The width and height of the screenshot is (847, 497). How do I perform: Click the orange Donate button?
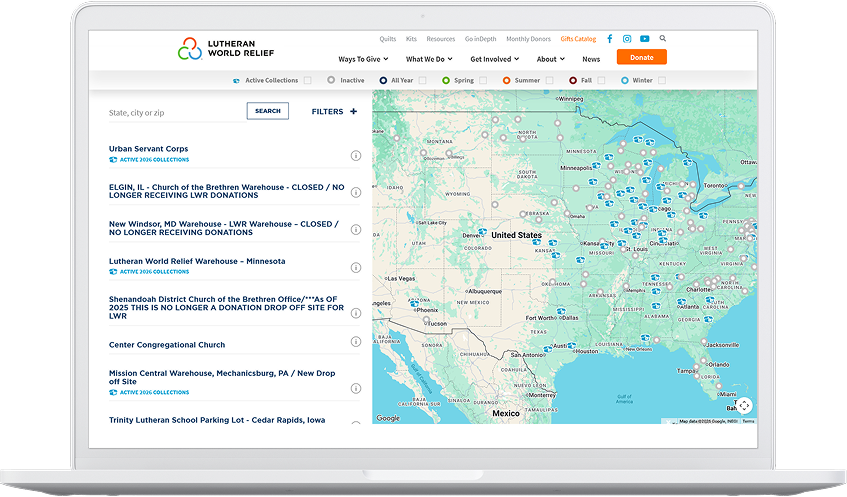(641, 57)
